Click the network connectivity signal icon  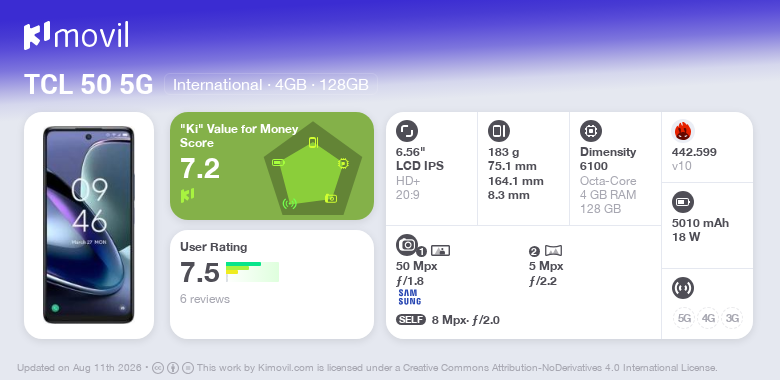pyautogui.click(x=683, y=288)
